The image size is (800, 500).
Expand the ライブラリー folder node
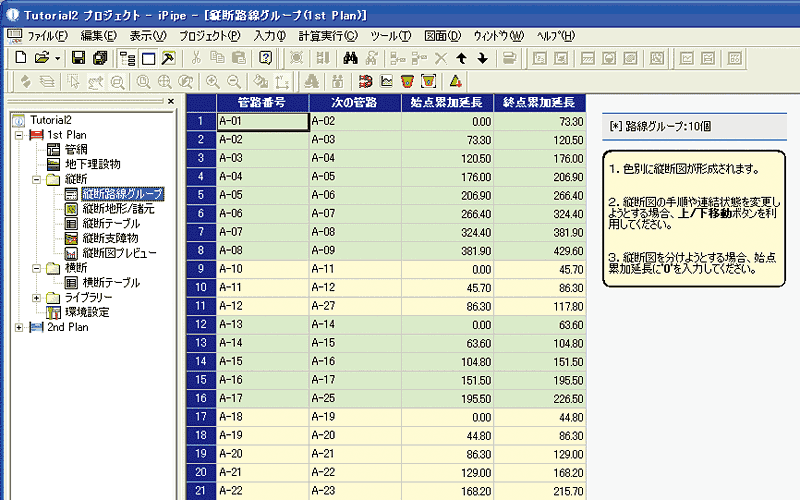pos(37,298)
